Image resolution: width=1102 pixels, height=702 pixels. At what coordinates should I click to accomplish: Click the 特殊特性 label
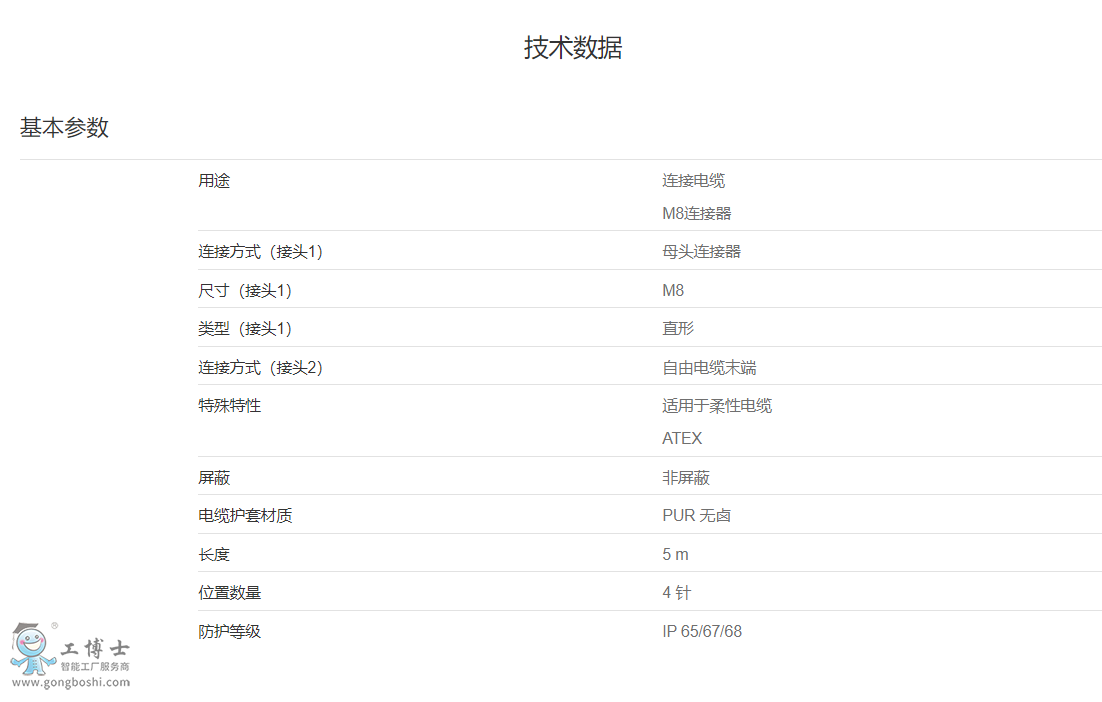229,406
